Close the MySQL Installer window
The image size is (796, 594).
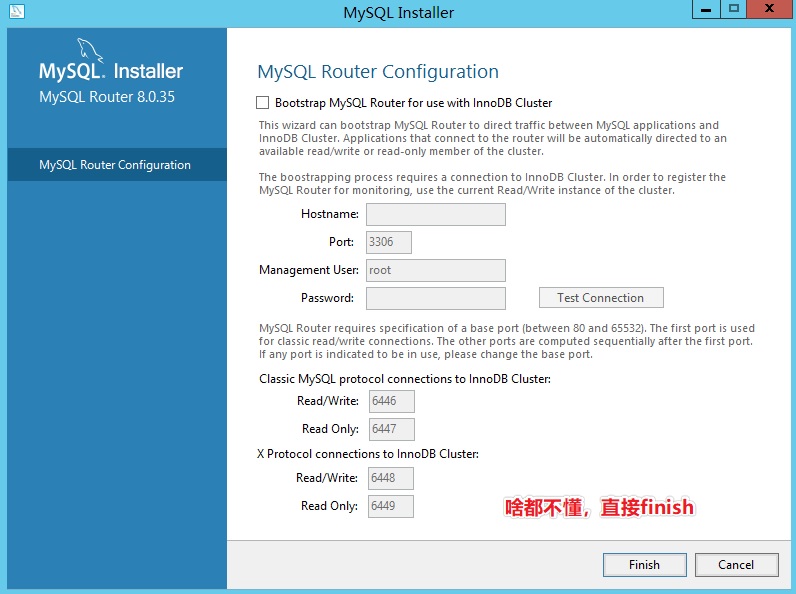tap(770, 9)
